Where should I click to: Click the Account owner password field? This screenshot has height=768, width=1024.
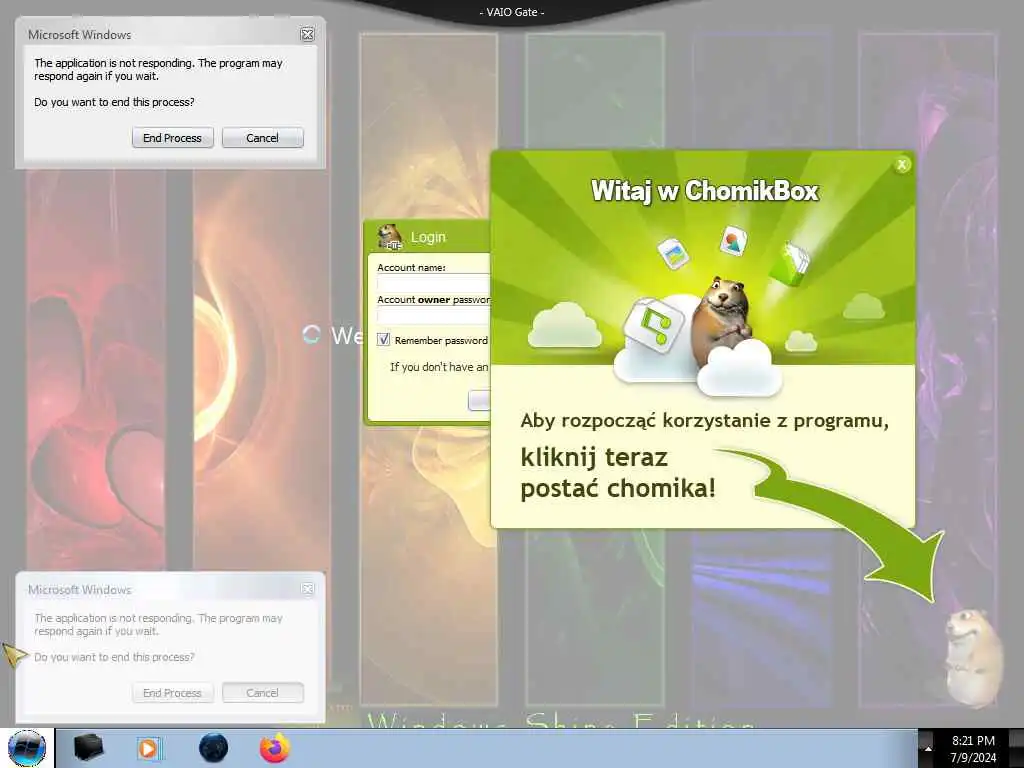[x=434, y=315]
